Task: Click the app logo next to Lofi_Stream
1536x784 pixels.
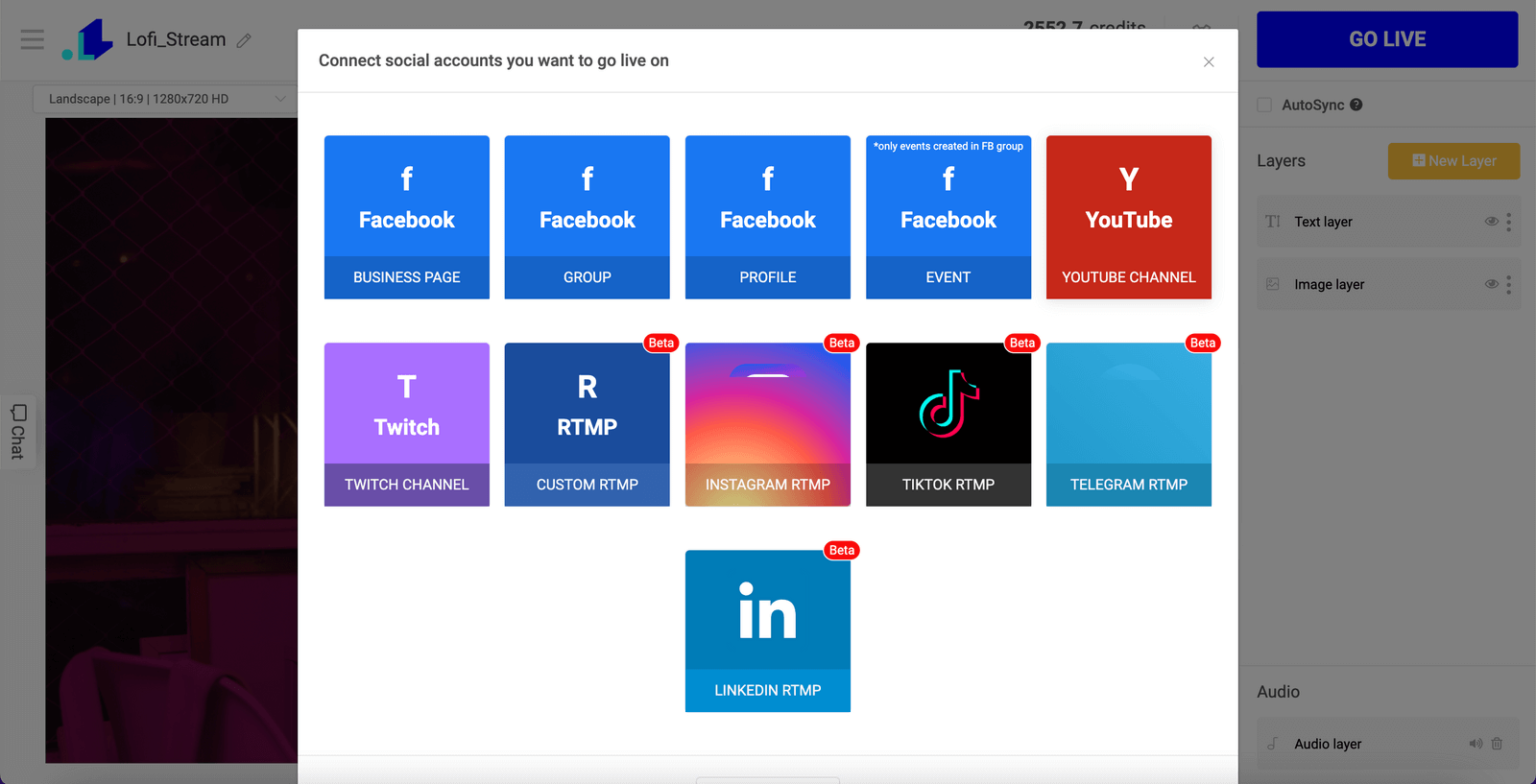Action: coord(87,39)
